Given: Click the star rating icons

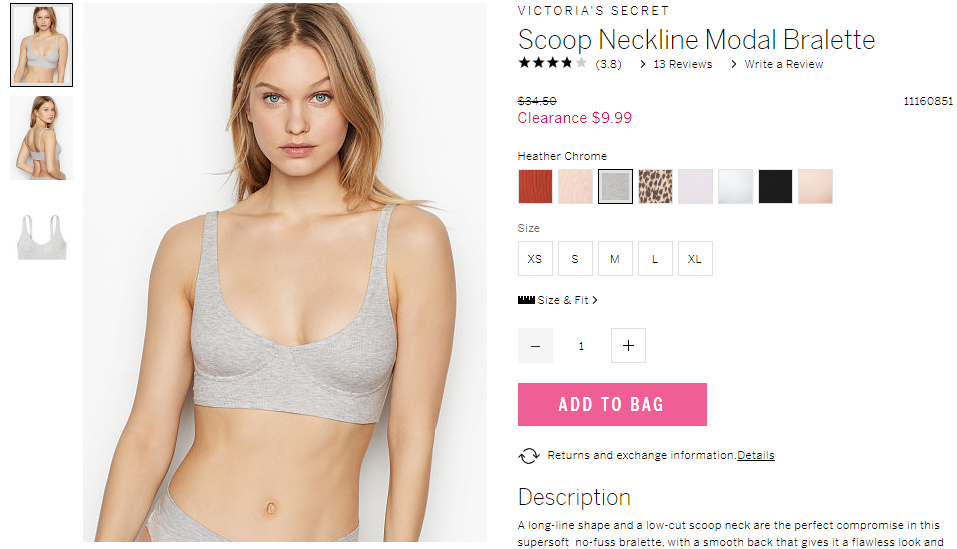Looking at the screenshot, I should pyautogui.click(x=552, y=63).
